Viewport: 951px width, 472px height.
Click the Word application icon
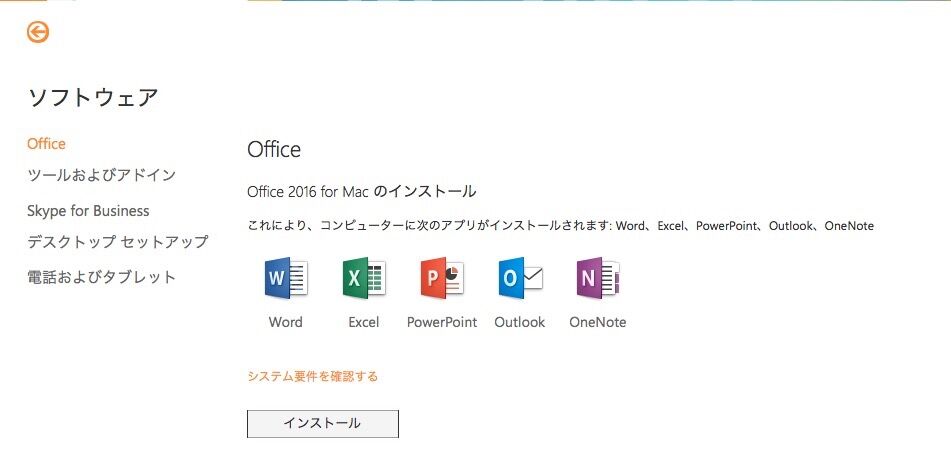[286, 278]
